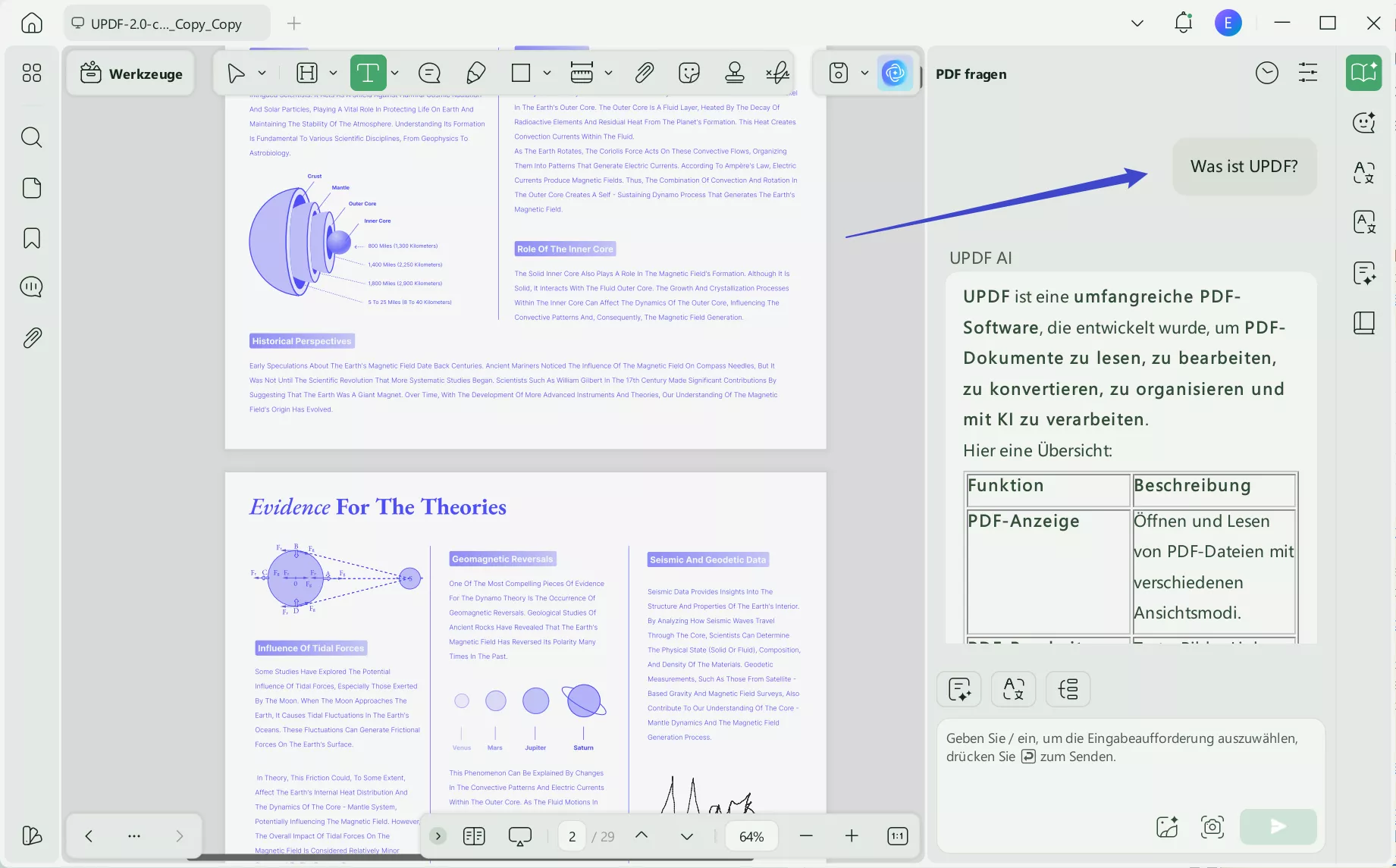Screen dimensions: 1396x868
Task: Open the notifications bell
Action: 1184,23
